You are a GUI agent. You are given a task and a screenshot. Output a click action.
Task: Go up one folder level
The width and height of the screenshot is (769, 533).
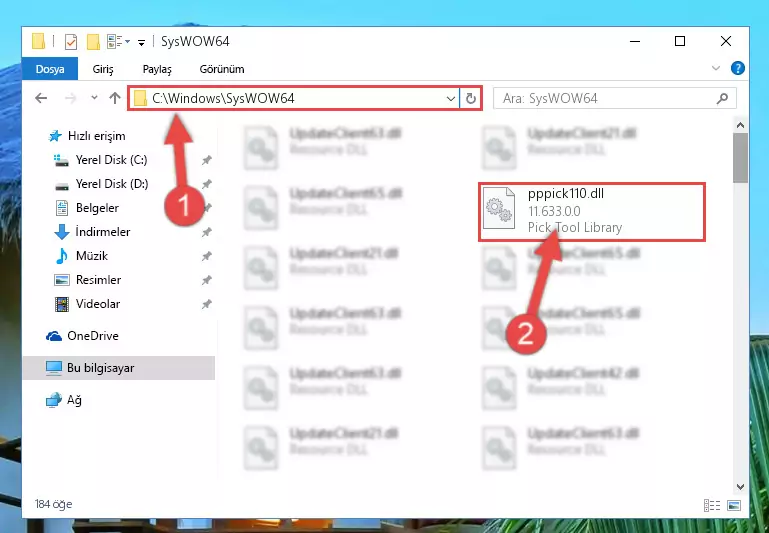tap(115, 98)
